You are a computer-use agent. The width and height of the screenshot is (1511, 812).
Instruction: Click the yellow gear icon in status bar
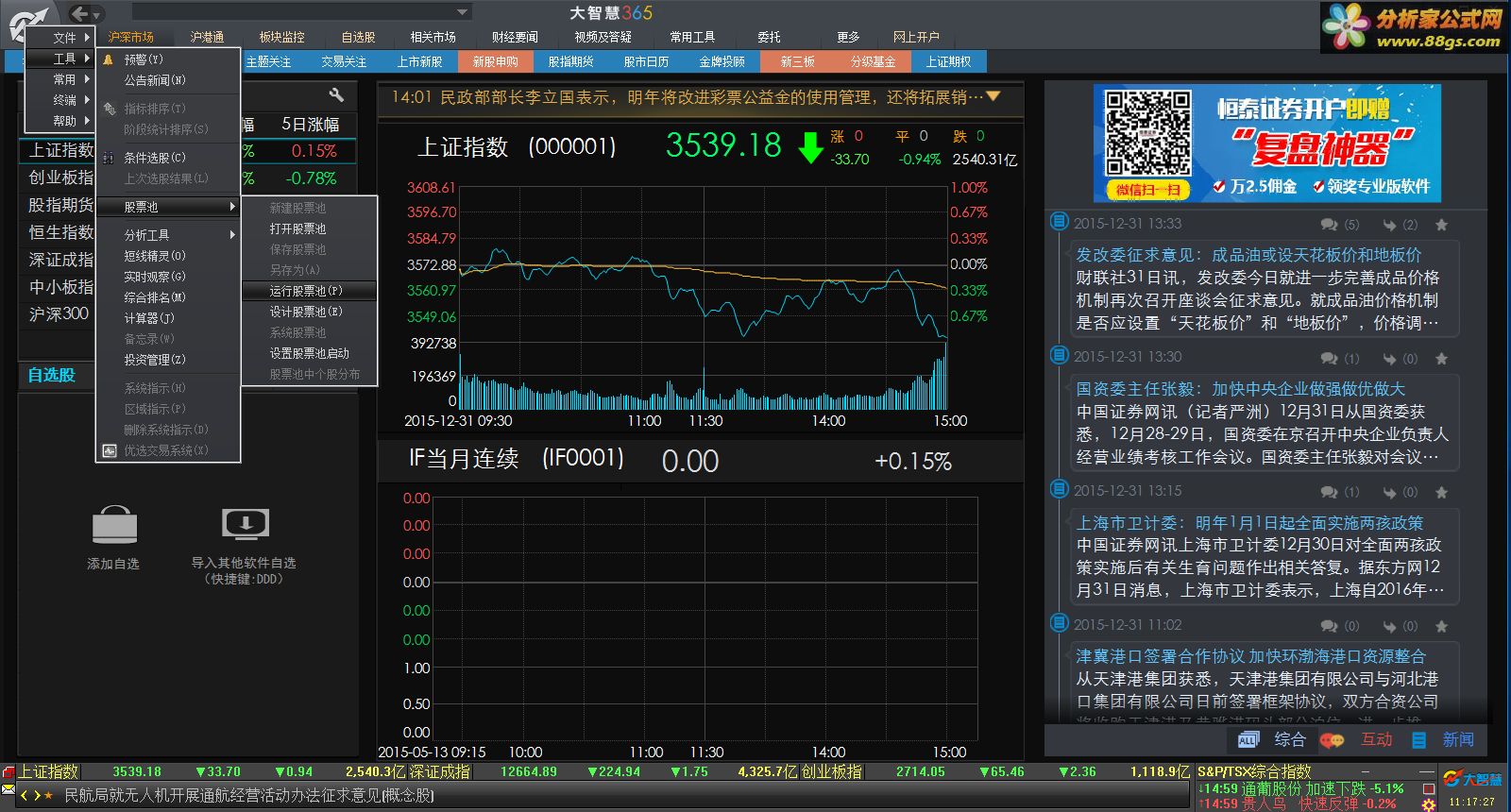tap(1429, 804)
